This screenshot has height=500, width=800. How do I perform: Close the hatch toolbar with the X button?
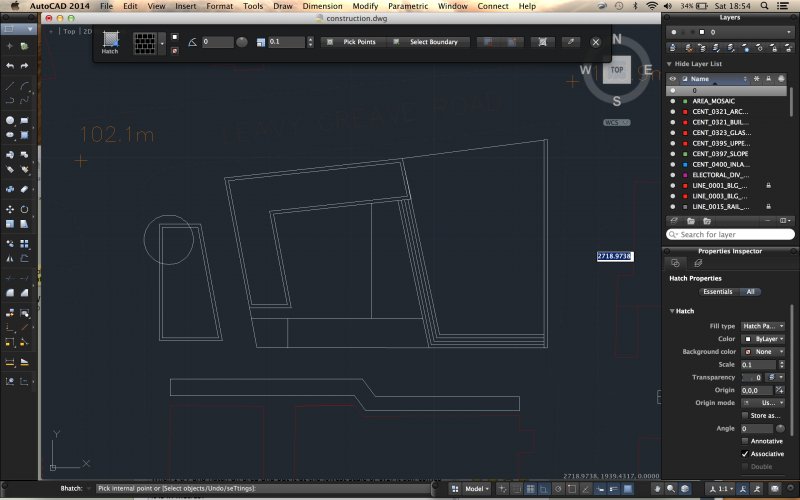595,42
